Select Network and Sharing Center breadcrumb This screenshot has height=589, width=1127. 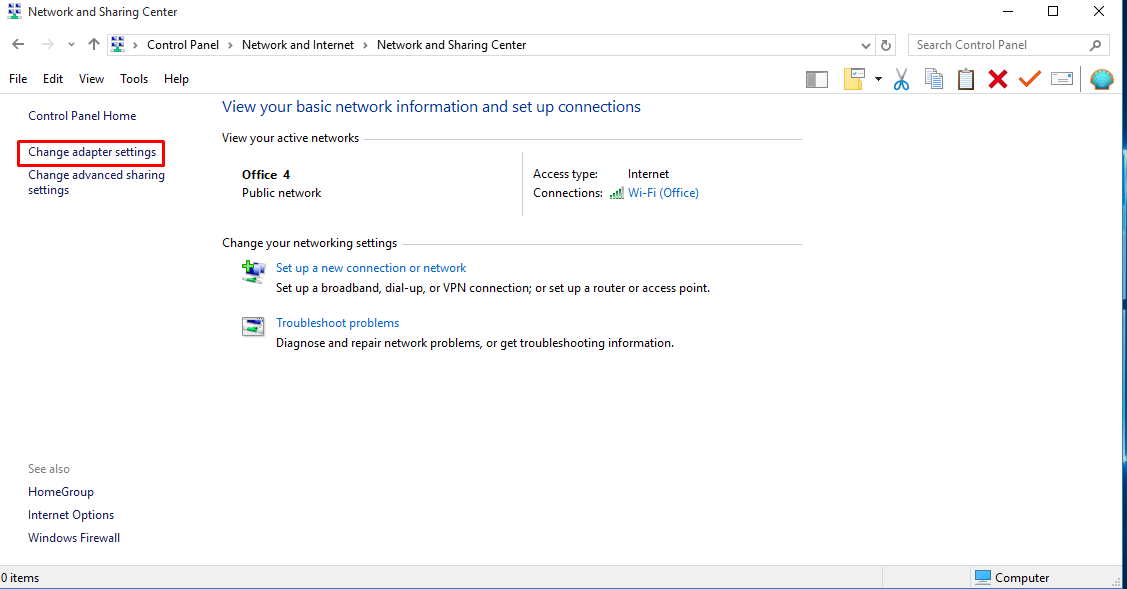pos(451,45)
